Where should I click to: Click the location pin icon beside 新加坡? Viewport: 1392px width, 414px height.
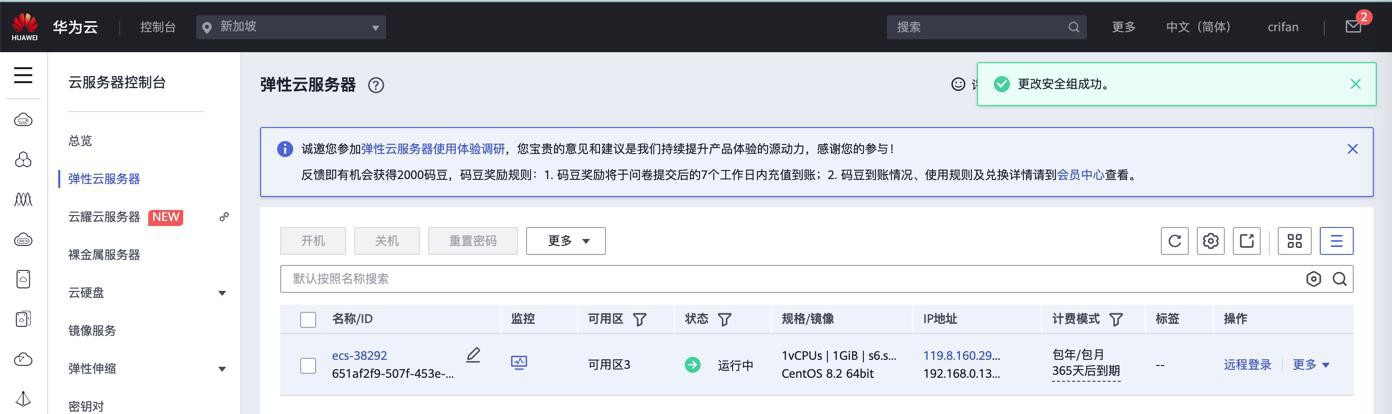(x=207, y=27)
